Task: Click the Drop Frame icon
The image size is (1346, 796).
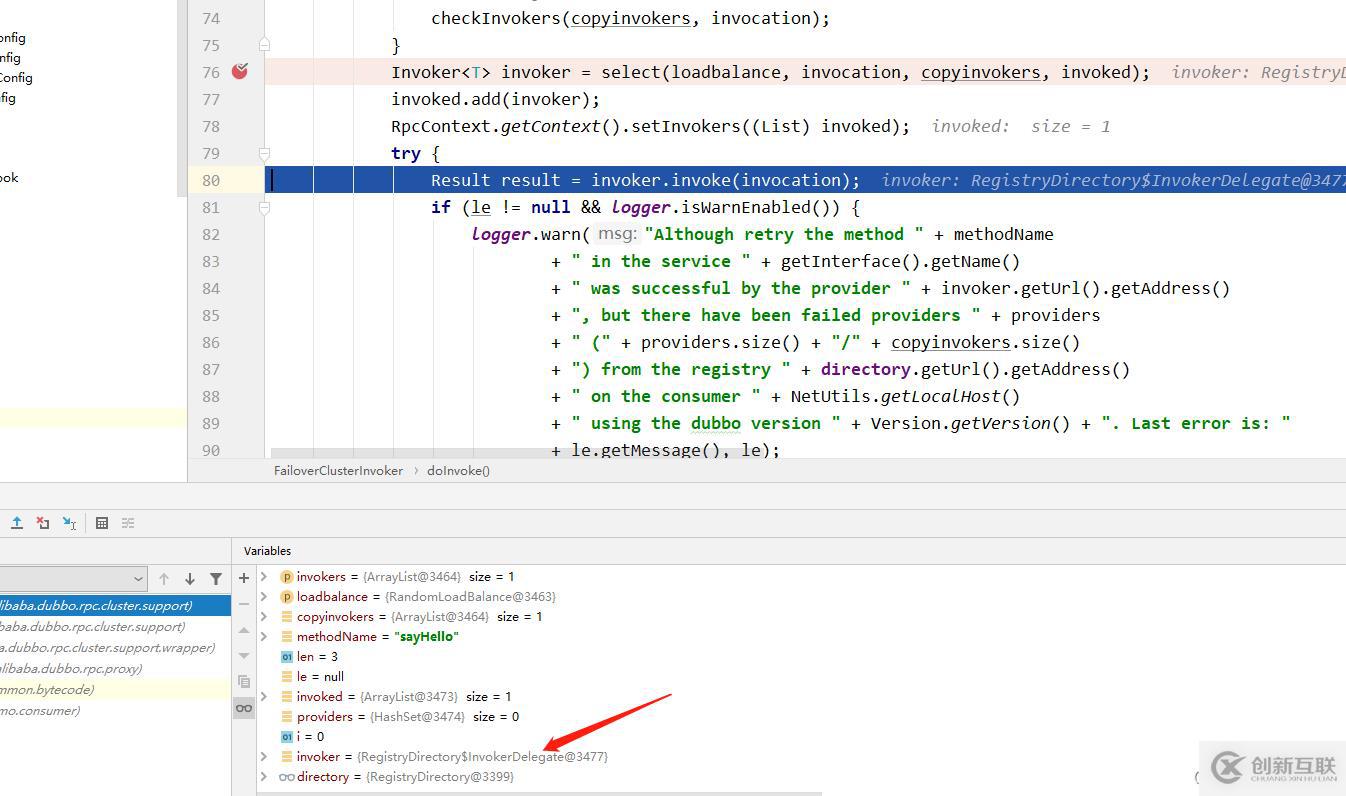Action: coord(43,523)
